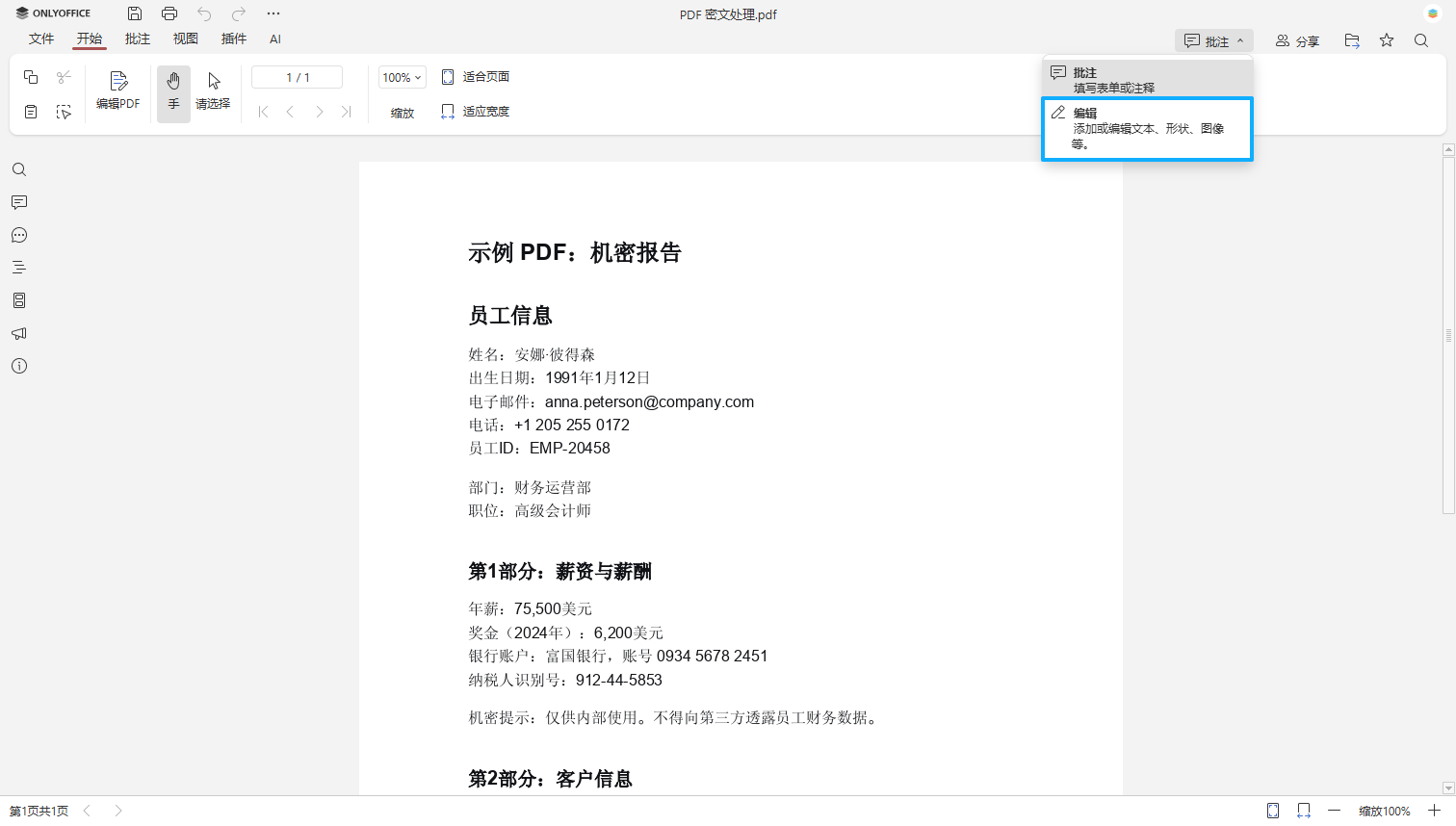Open the page thumbnails panel

point(19,300)
